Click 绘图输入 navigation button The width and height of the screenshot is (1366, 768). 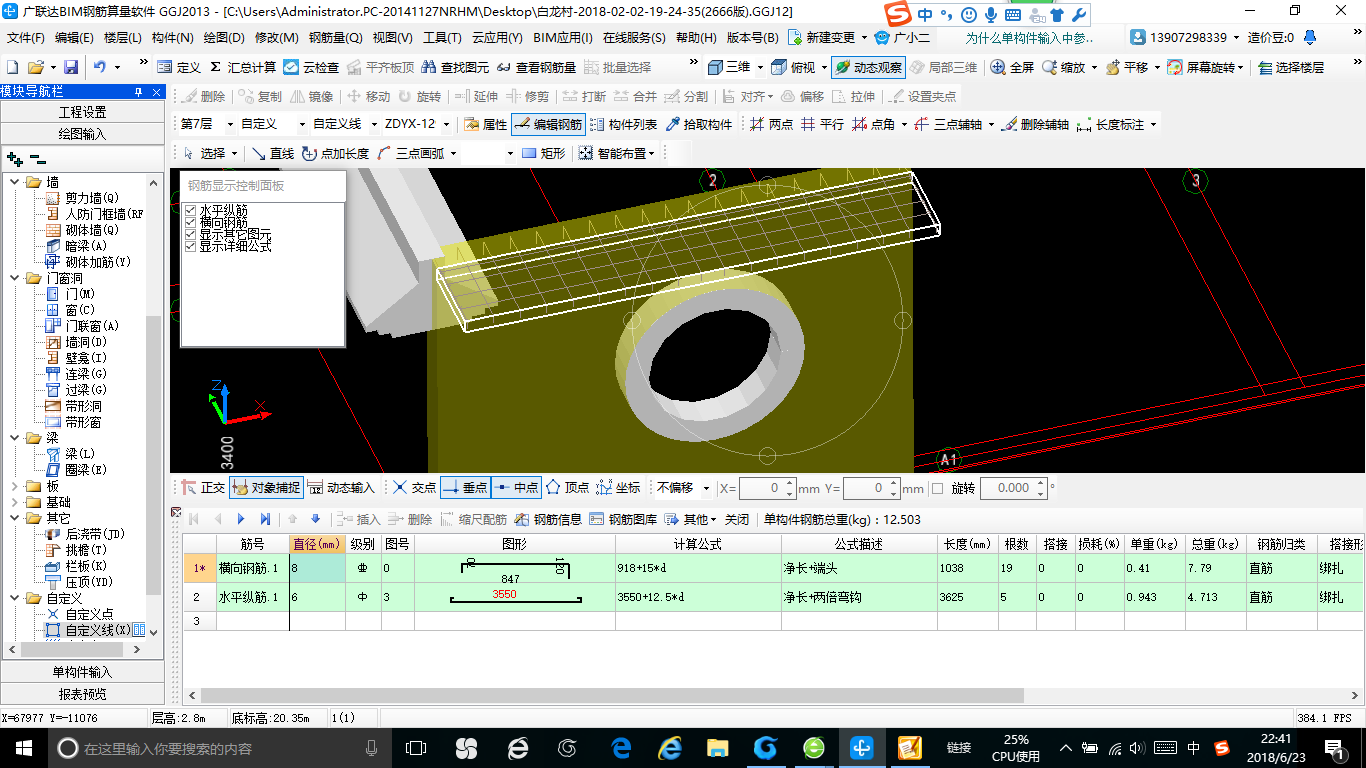tap(82, 134)
